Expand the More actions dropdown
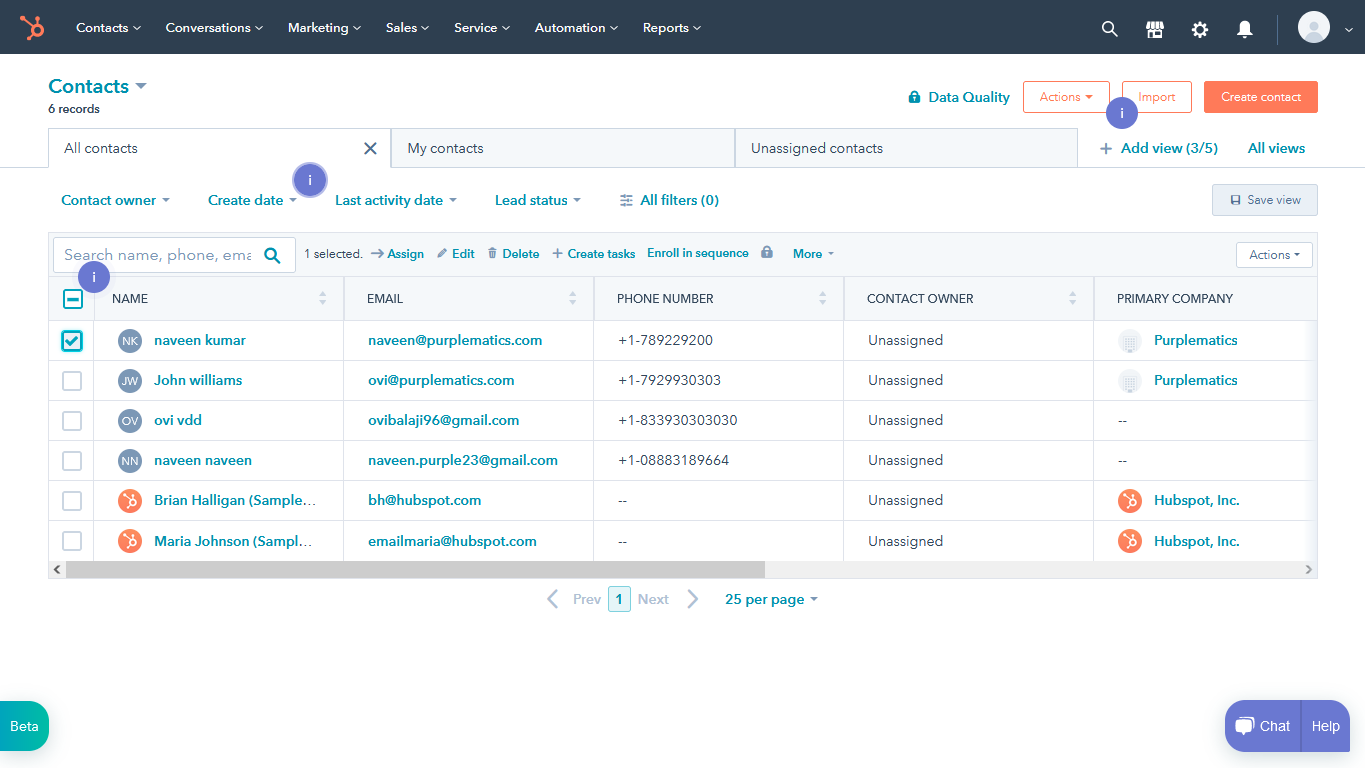Image resolution: width=1365 pixels, height=768 pixels. [x=812, y=253]
